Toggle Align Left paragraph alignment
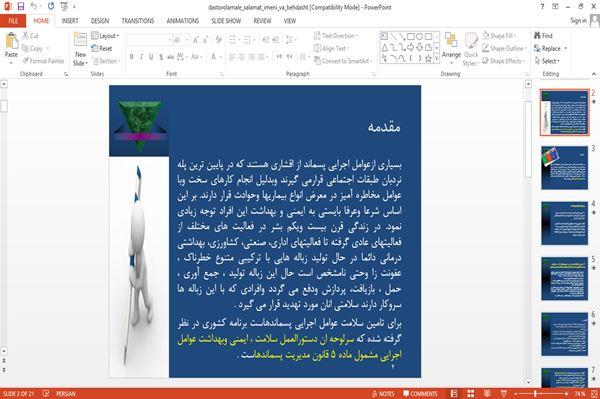Screen dimensions: 600x399 point(232,57)
